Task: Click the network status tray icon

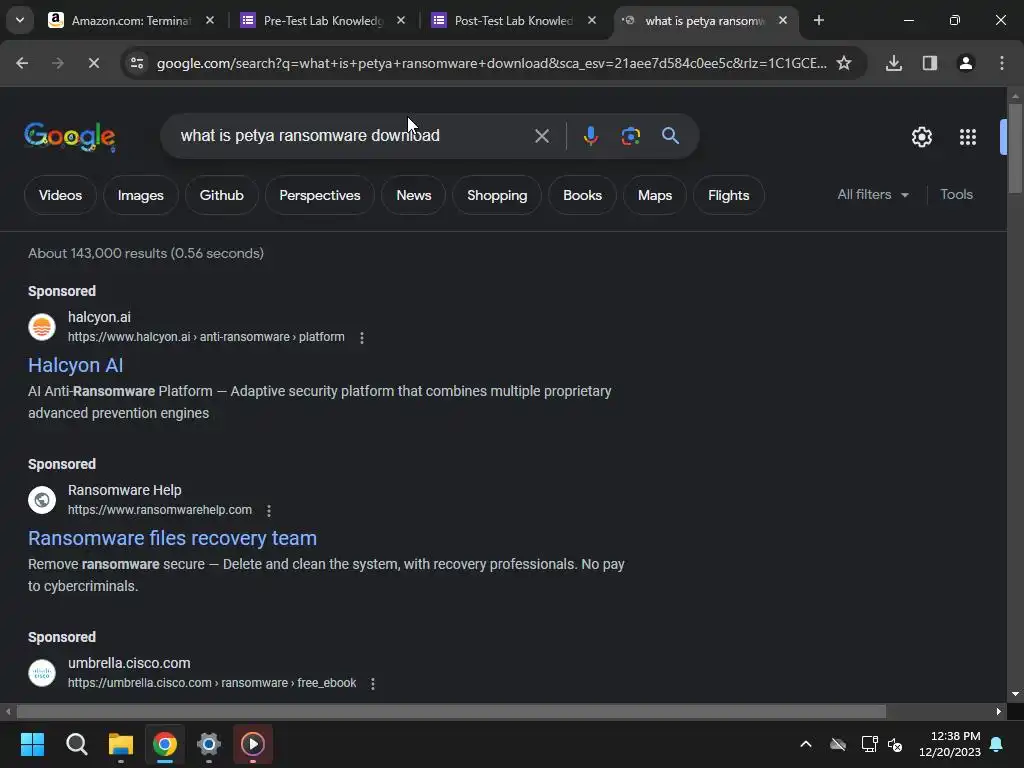Action: pyautogui.click(x=869, y=744)
